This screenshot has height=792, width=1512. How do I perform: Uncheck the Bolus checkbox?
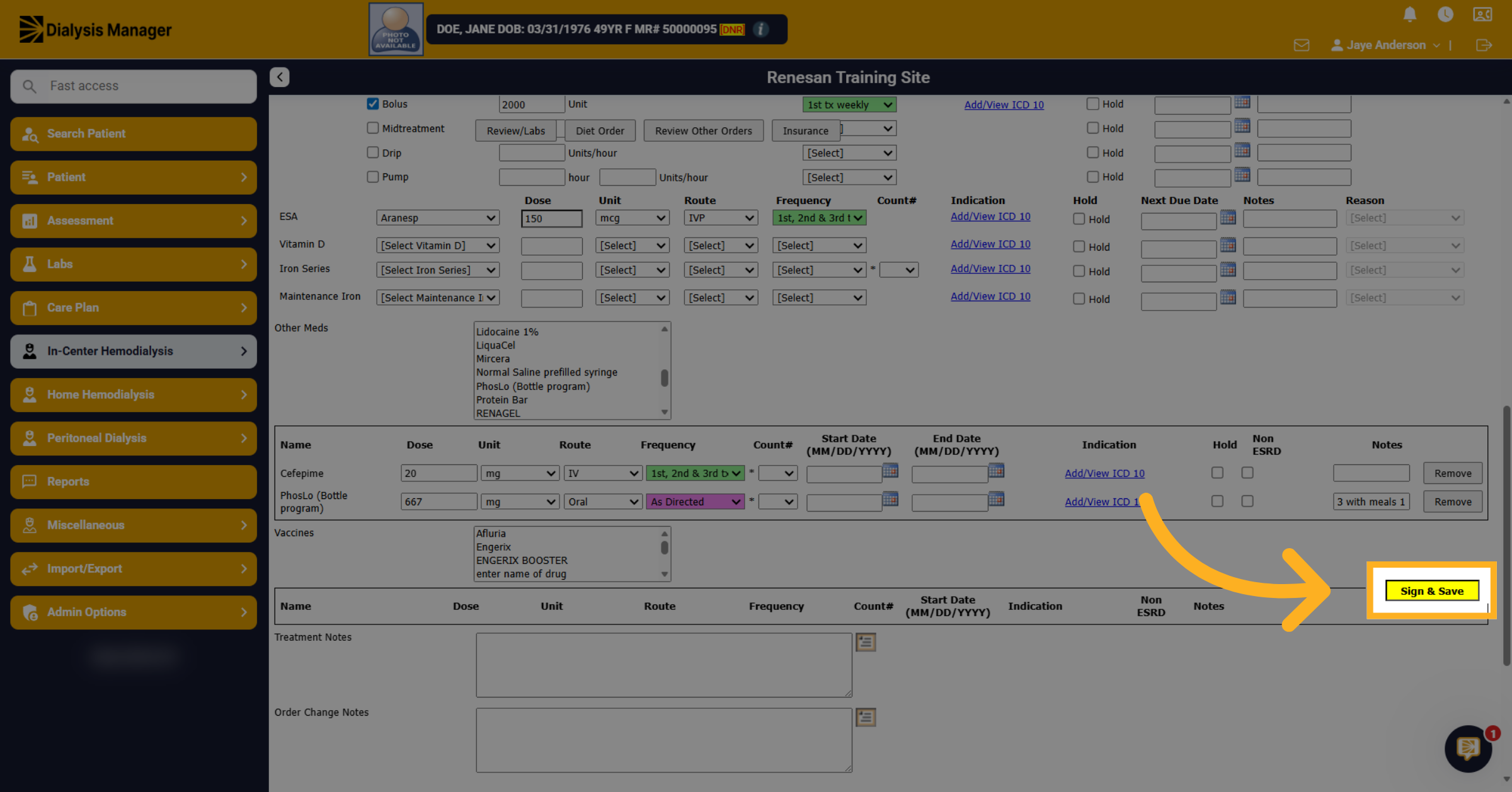tap(373, 104)
